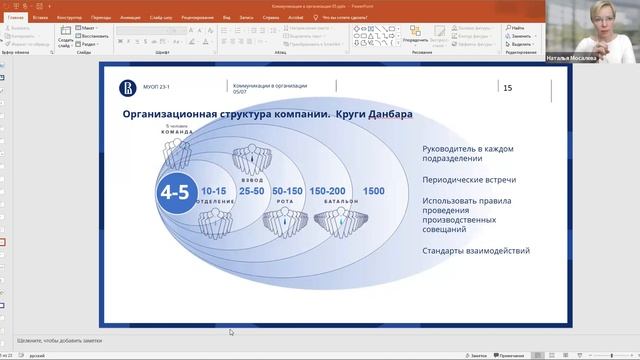Click the clear formatting icon
This screenshot has height=360, width=640.
(x=210, y=31)
